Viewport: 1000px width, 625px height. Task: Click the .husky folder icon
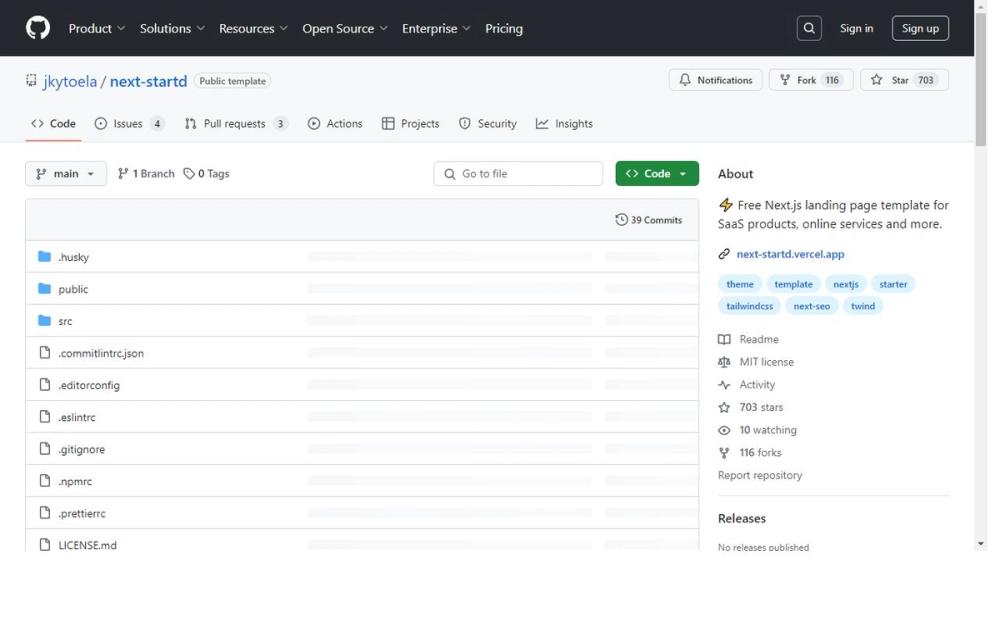coord(44,256)
